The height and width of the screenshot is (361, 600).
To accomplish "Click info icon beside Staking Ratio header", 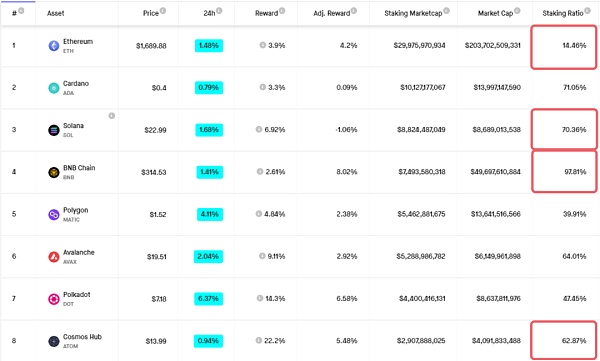I will (587, 11).
